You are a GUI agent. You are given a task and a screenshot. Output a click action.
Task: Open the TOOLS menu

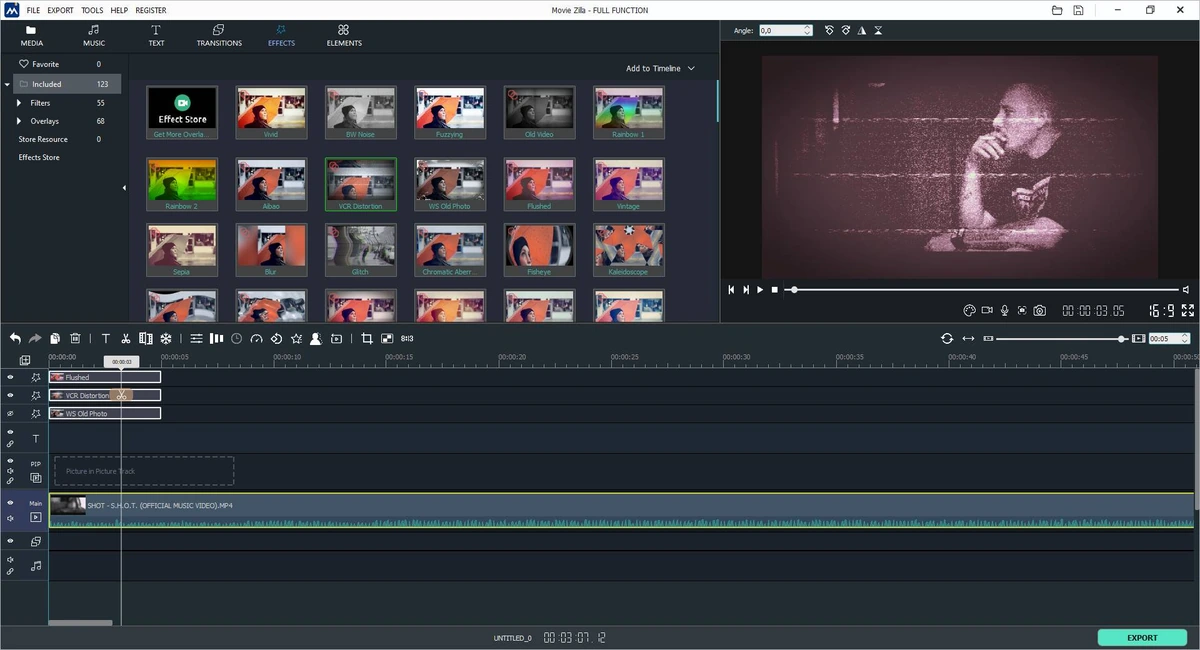coord(92,10)
